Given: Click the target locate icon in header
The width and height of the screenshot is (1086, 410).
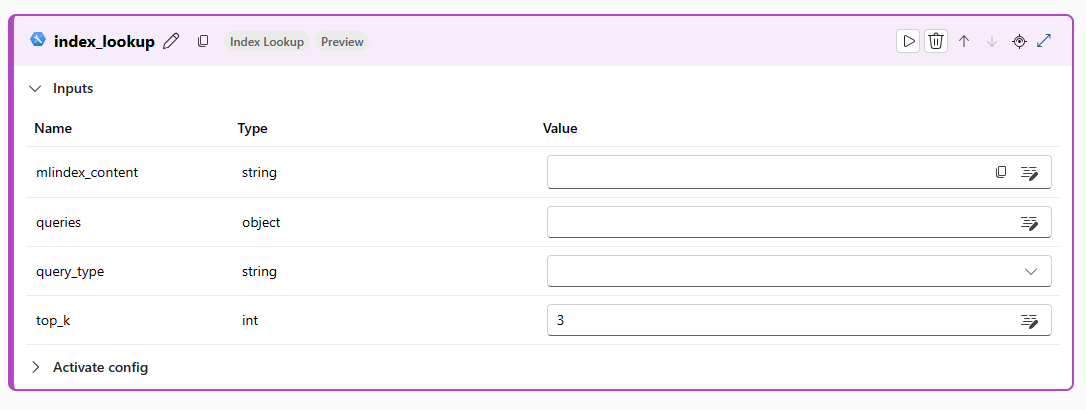Looking at the screenshot, I should [x=1019, y=41].
